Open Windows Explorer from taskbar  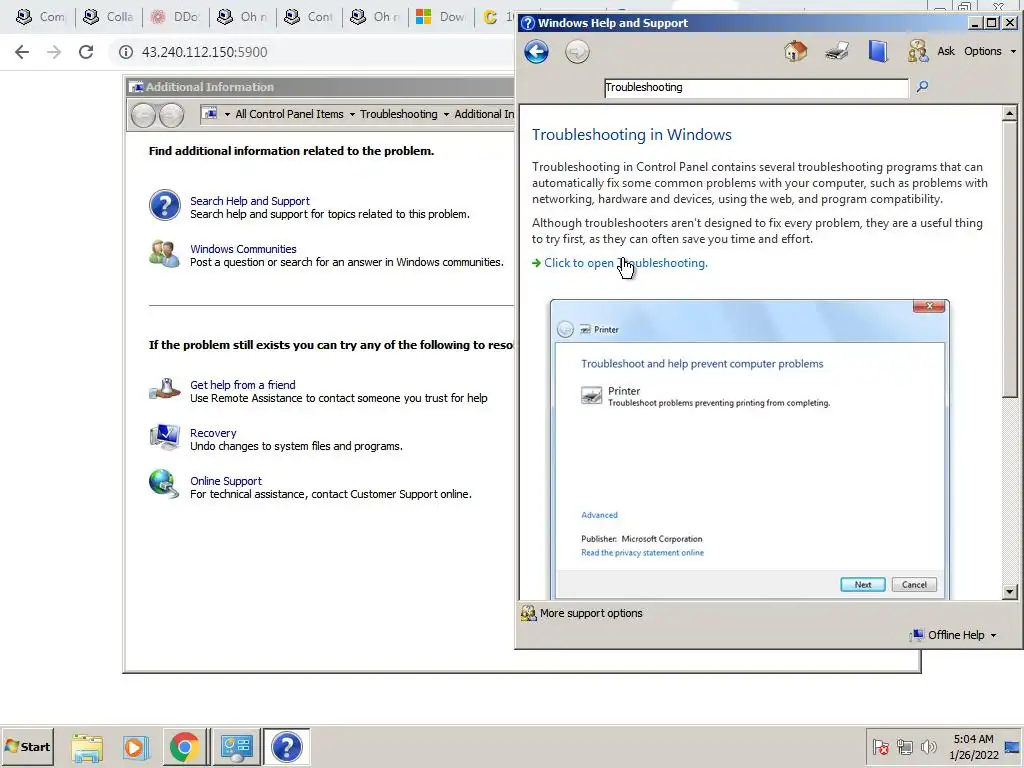tap(87, 747)
